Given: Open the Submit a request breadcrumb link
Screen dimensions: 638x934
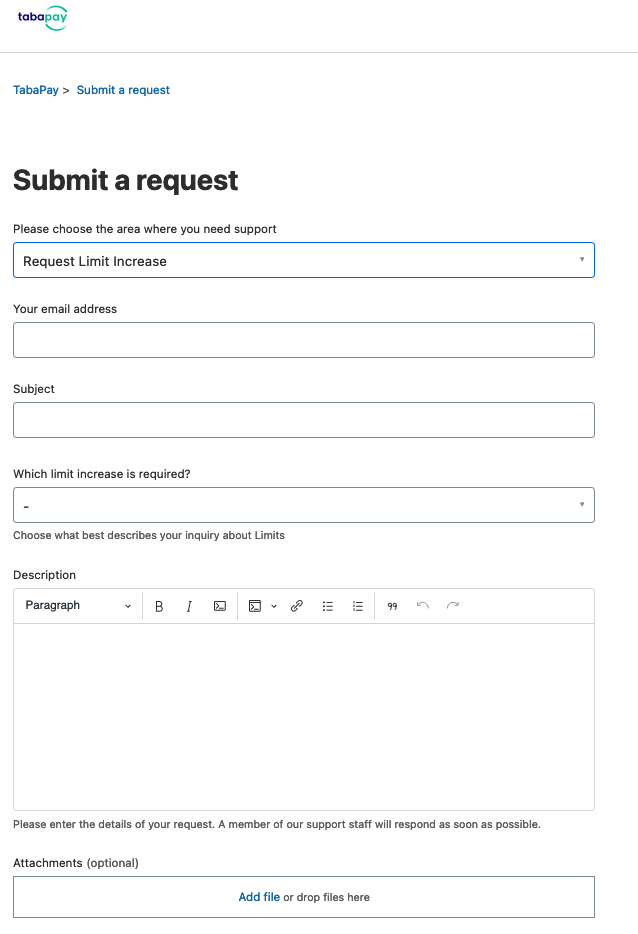Looking at the screenshot, I should pyautogui.click(x=123, y=90).
